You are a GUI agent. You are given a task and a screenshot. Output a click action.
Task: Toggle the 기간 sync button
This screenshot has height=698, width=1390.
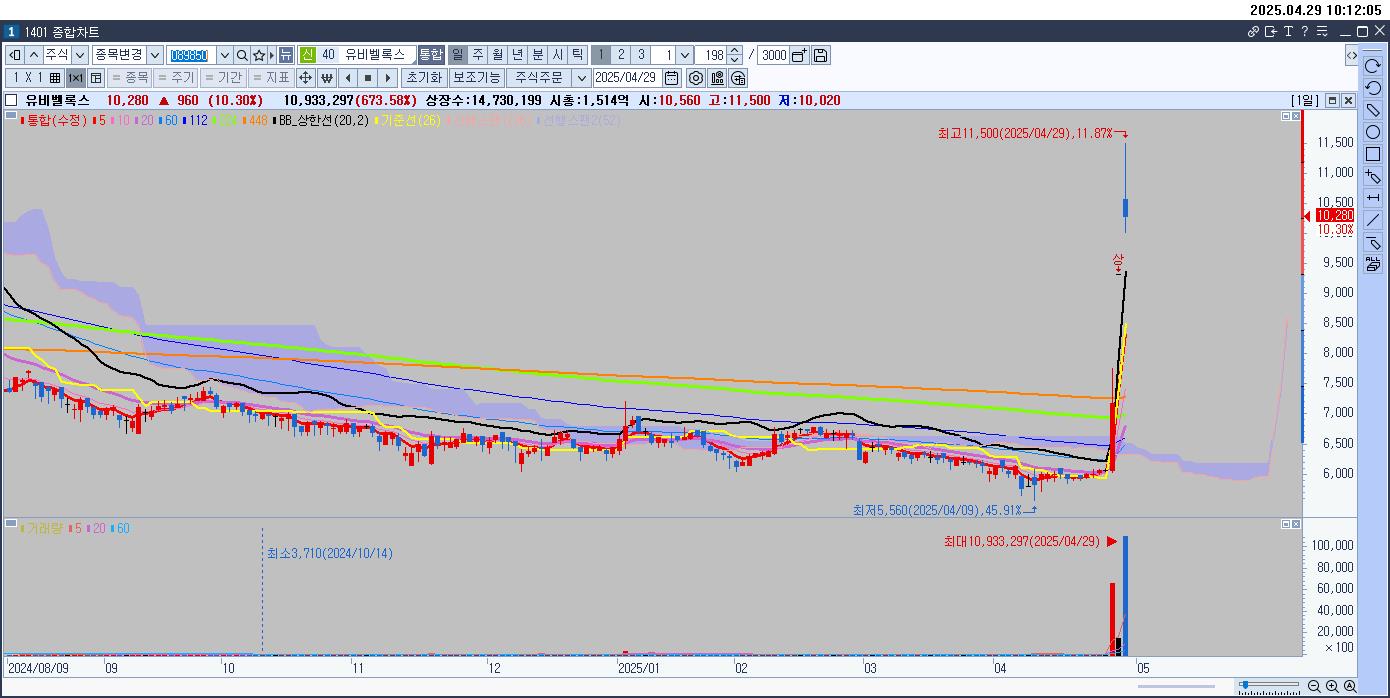tap(222, 78)
